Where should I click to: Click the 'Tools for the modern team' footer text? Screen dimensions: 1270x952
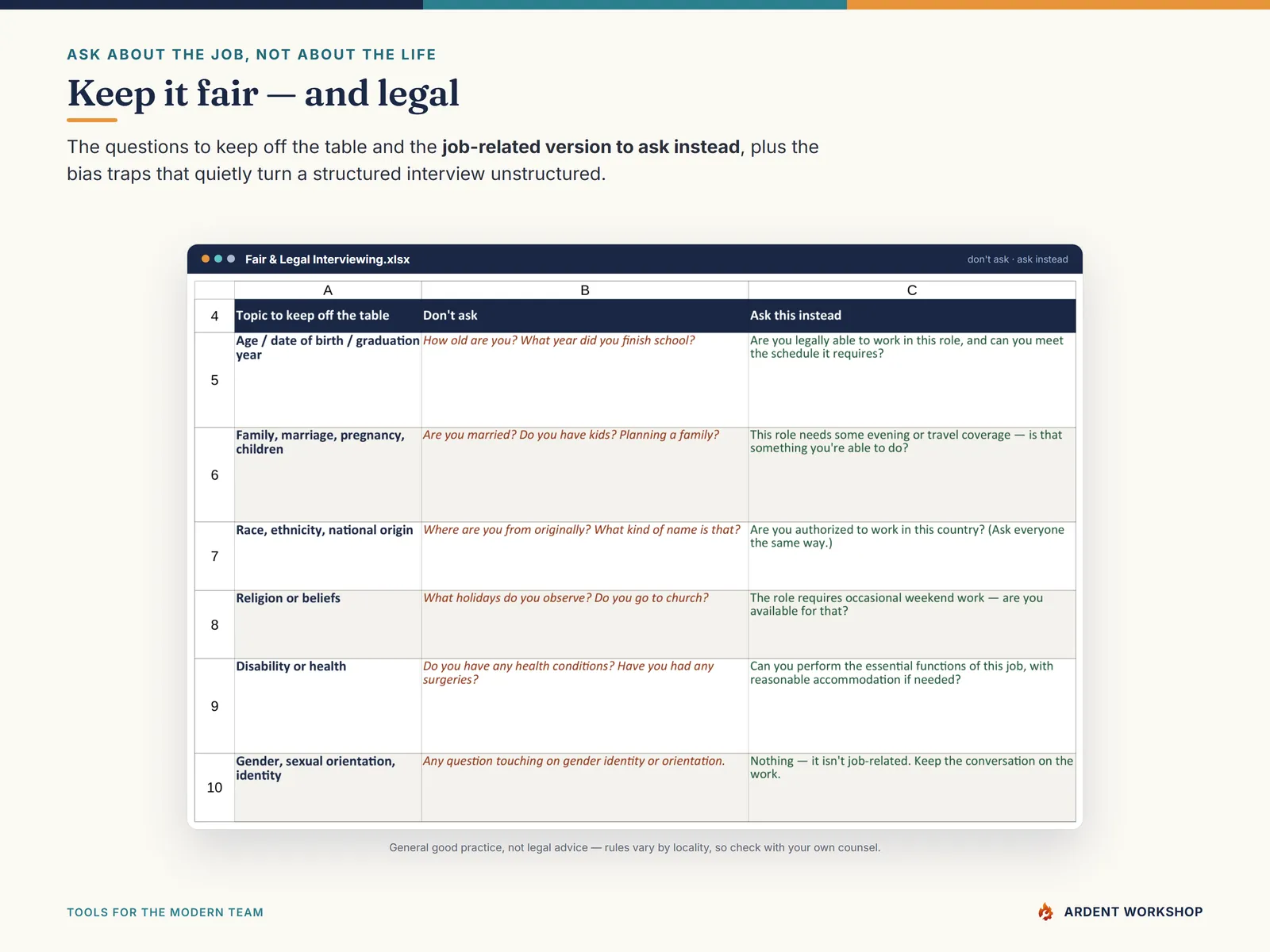point(165,912)
